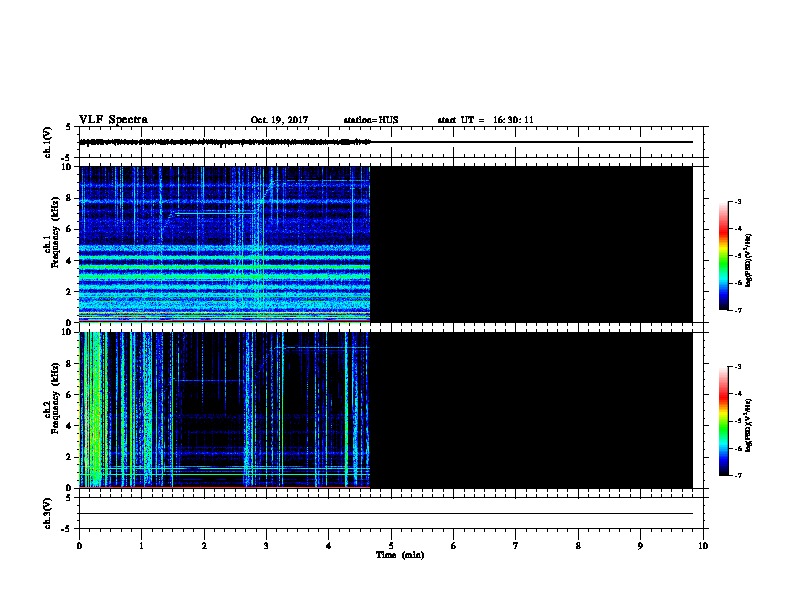The width and height of the screenshot is (792, 612).
Task: Click the time axis tick label "7"
Action: point(516,546)
